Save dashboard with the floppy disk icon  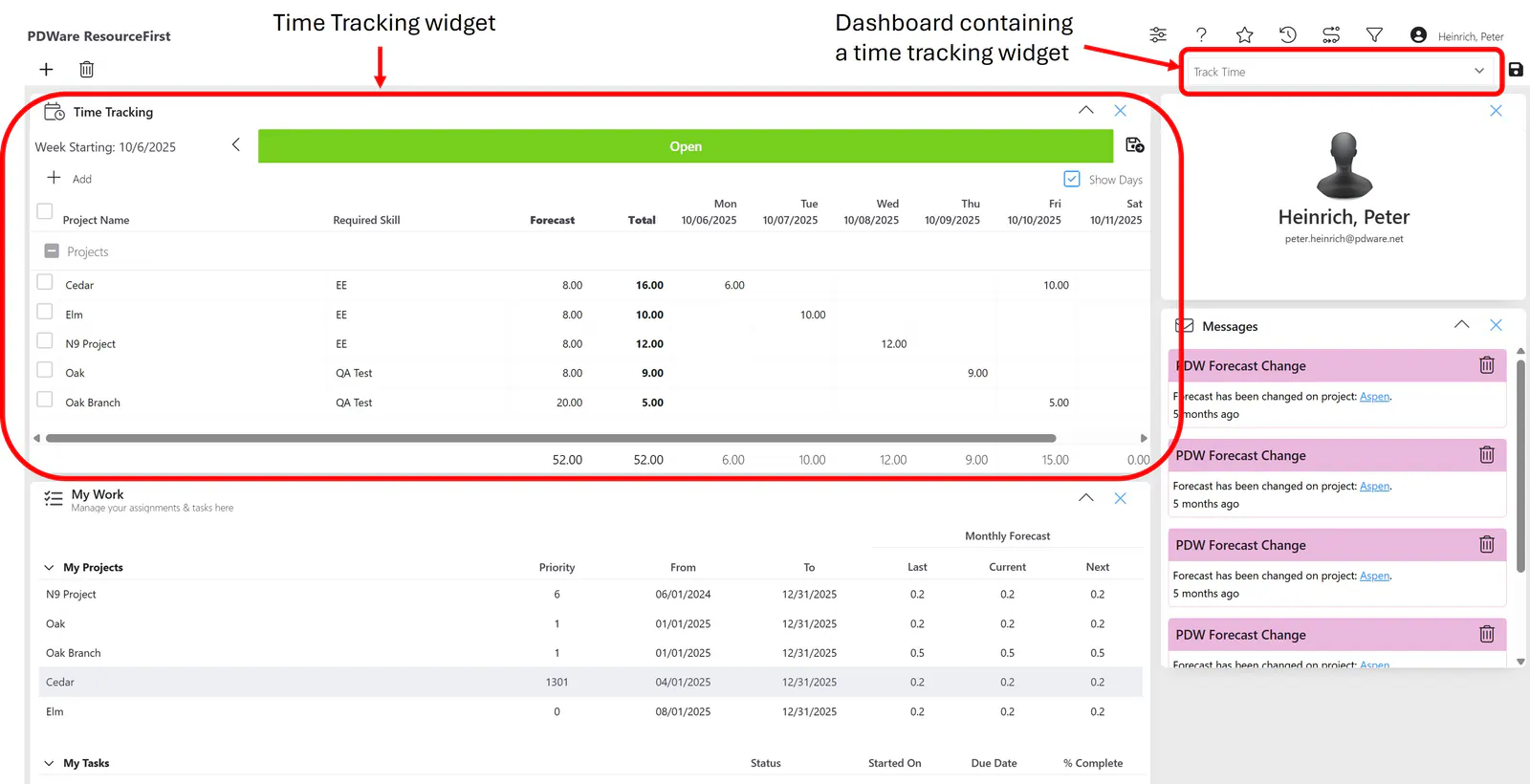click(1516, 69)
